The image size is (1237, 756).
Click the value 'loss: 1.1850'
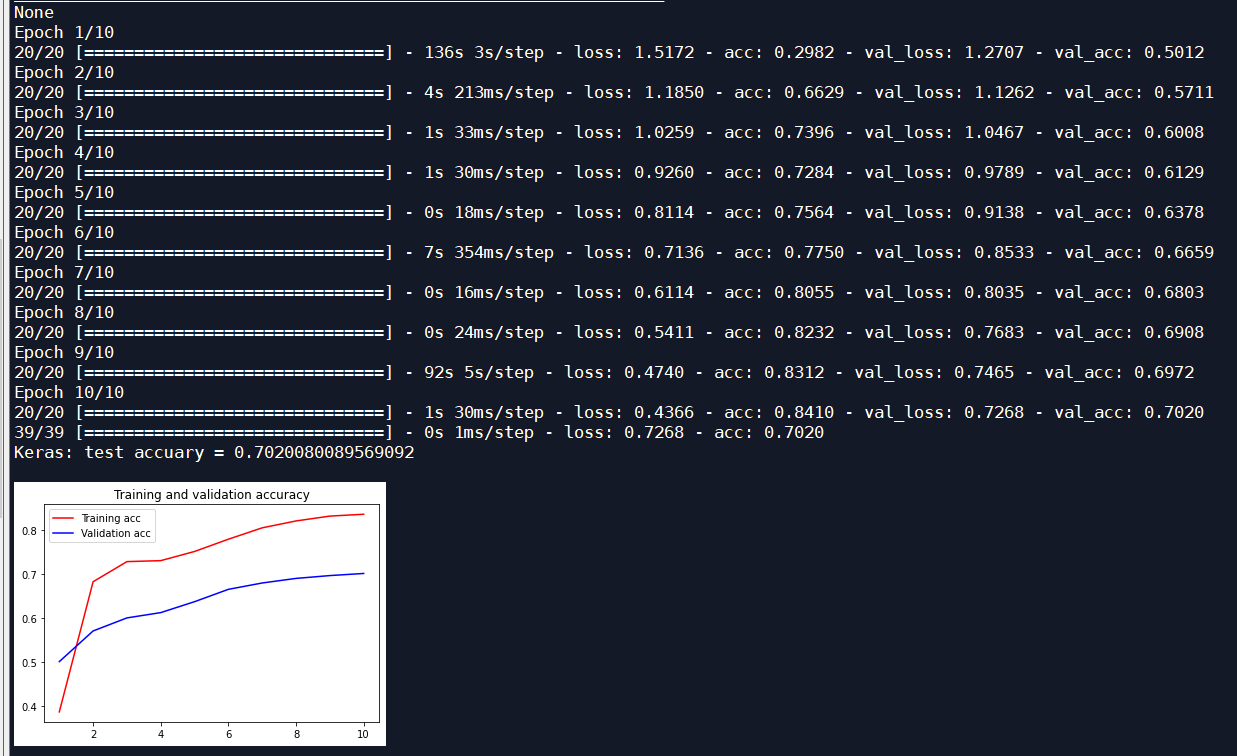644,92
